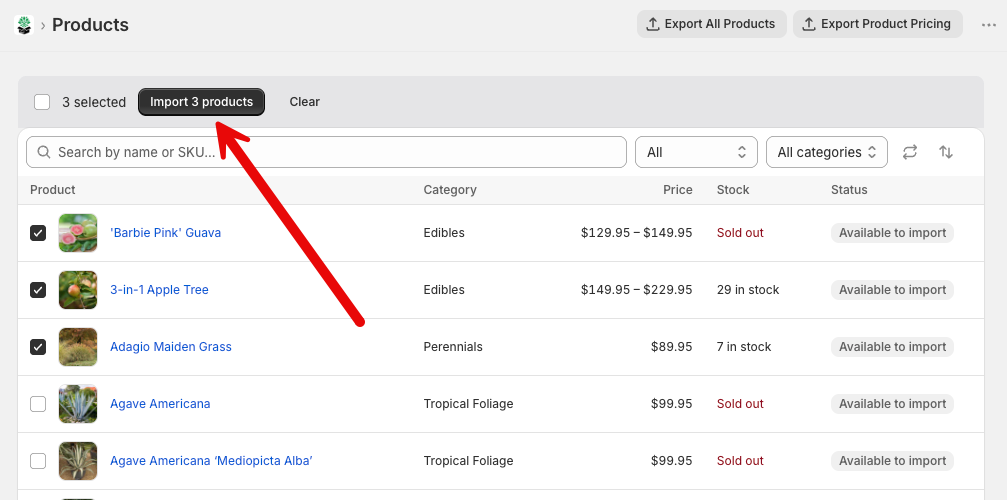Open the All status filter dropdown

[696, 152]
